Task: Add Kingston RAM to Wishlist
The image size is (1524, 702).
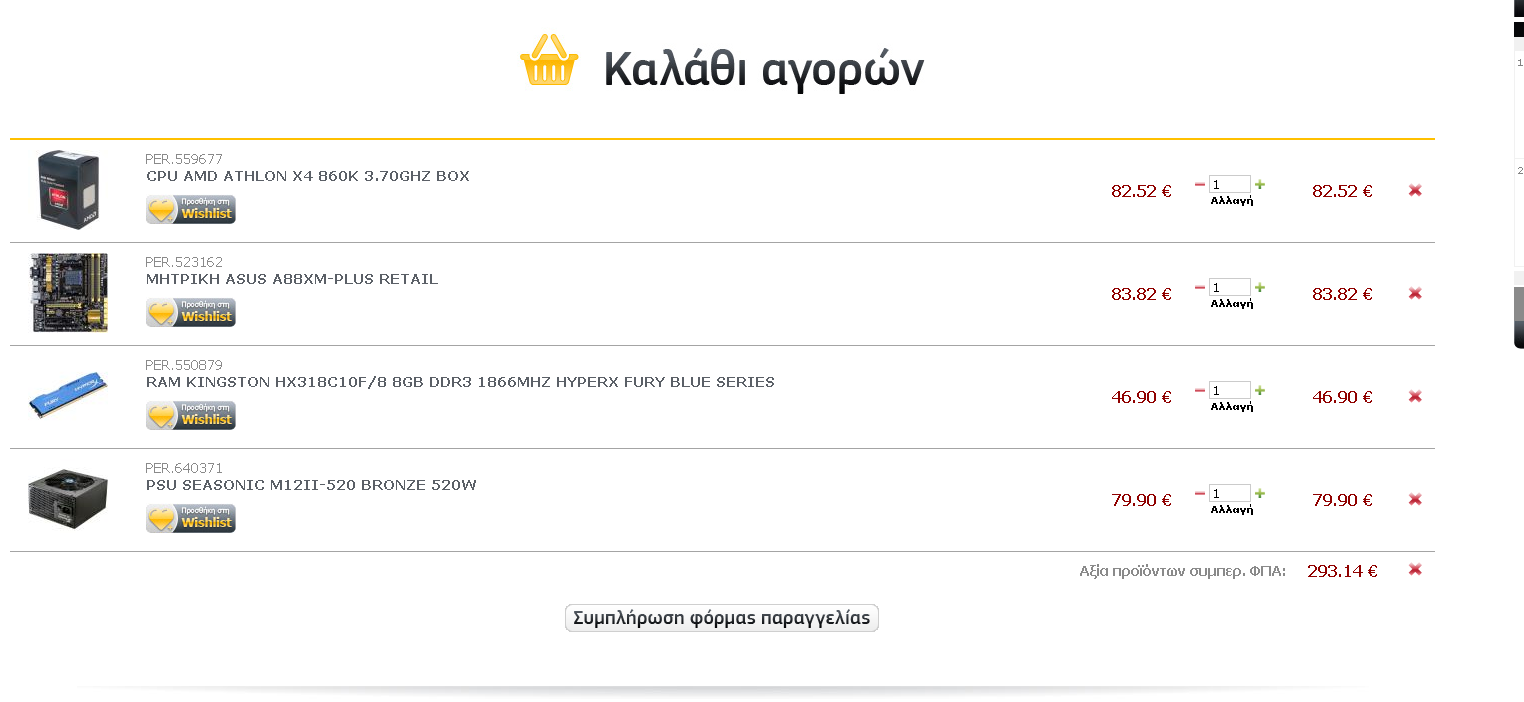Action: coord(191,415)
